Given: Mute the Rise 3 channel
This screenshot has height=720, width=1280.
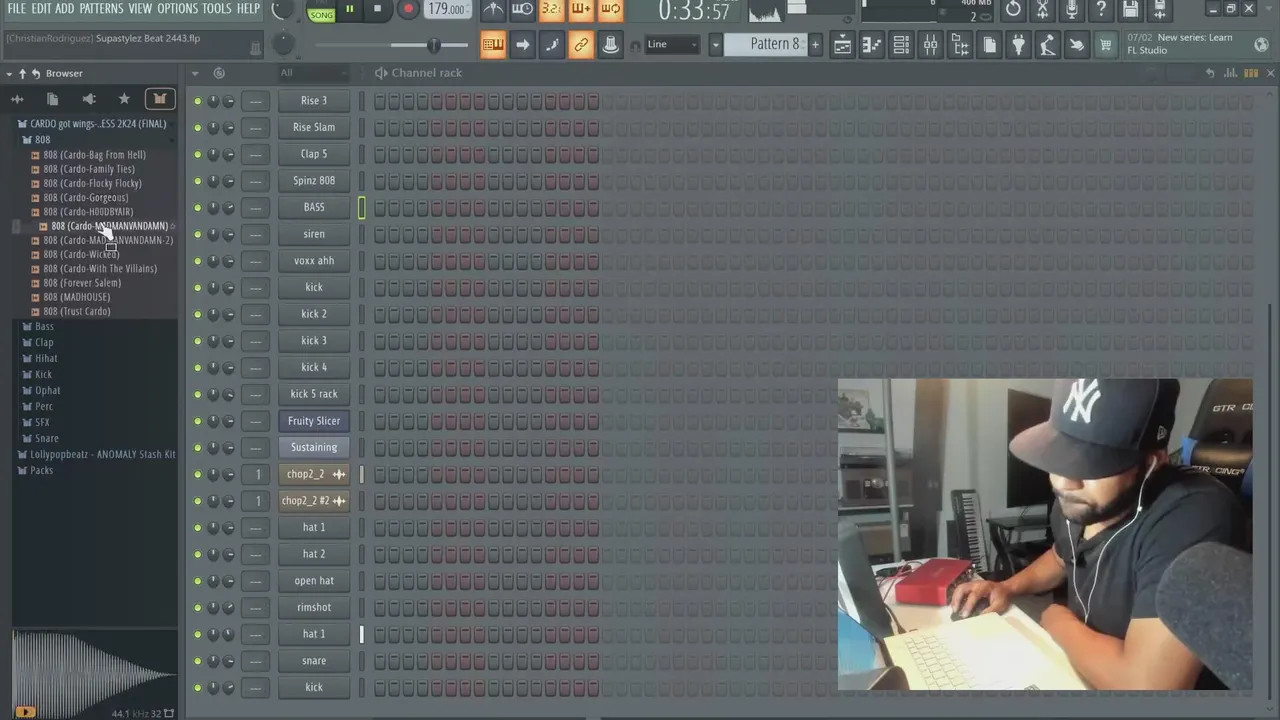Looking at the screenshot, I should [x=197, y=101].
